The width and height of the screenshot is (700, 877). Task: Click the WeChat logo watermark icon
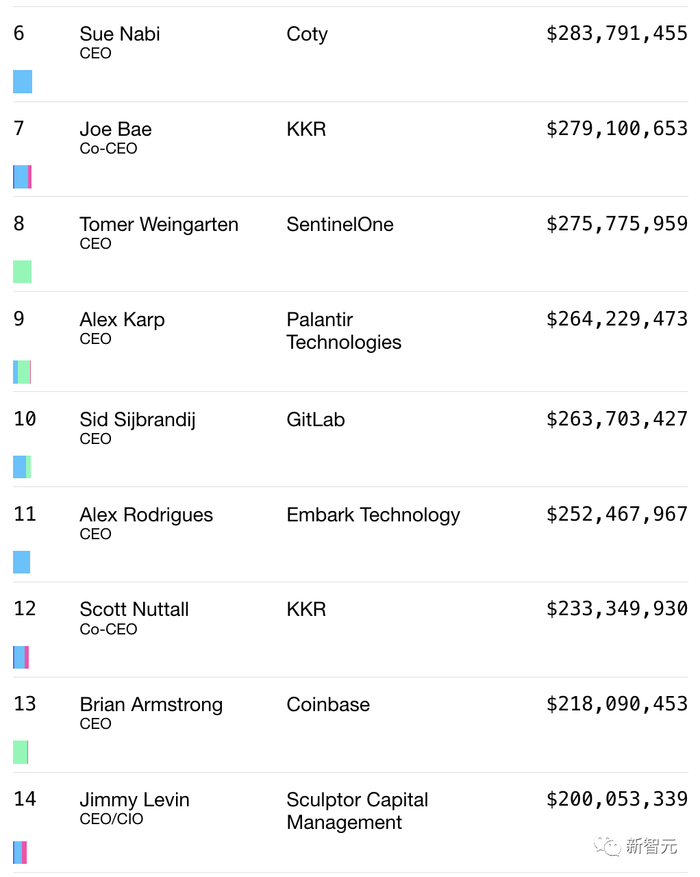tap(607, 847)
